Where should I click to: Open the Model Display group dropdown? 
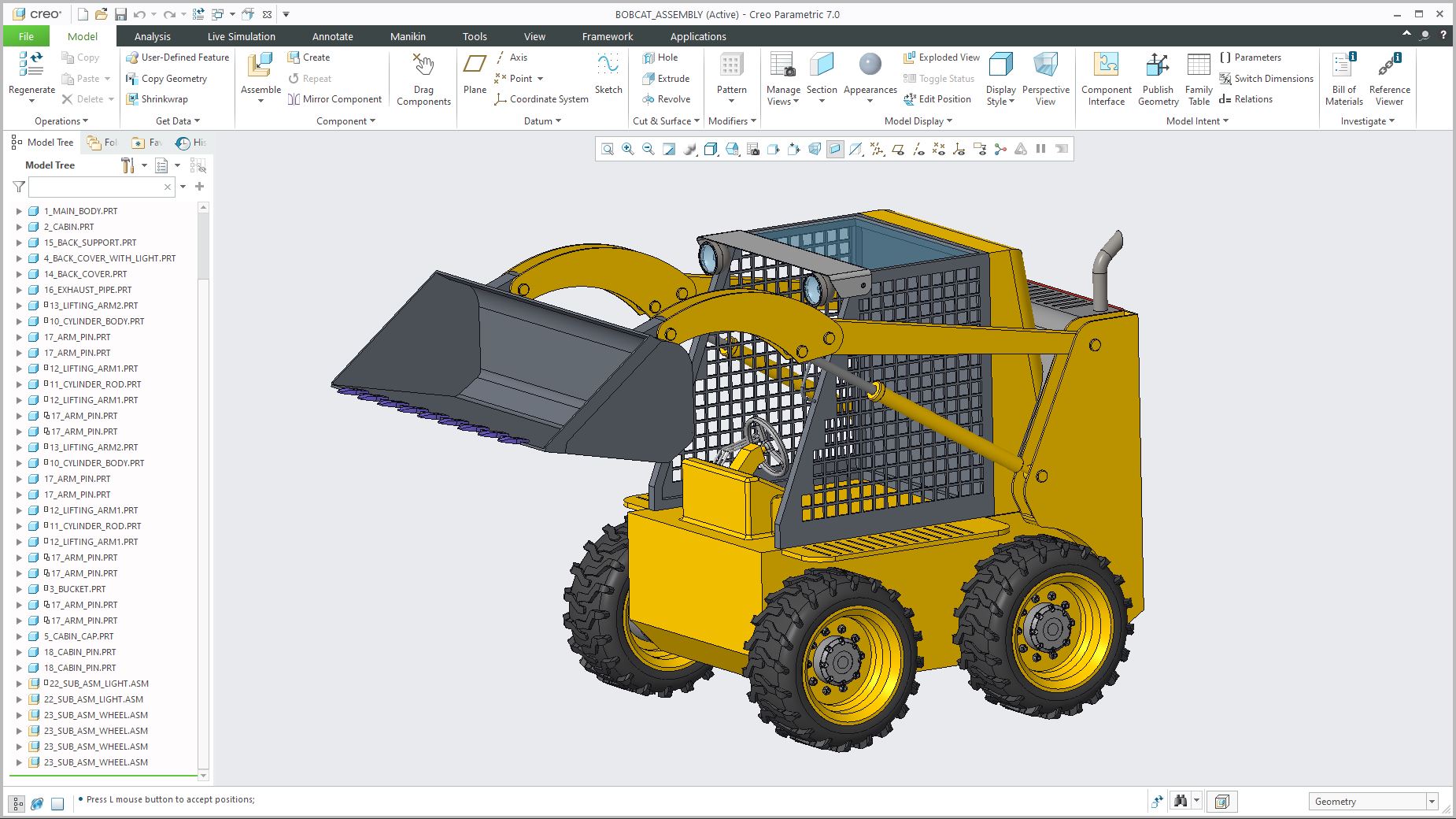918,121
